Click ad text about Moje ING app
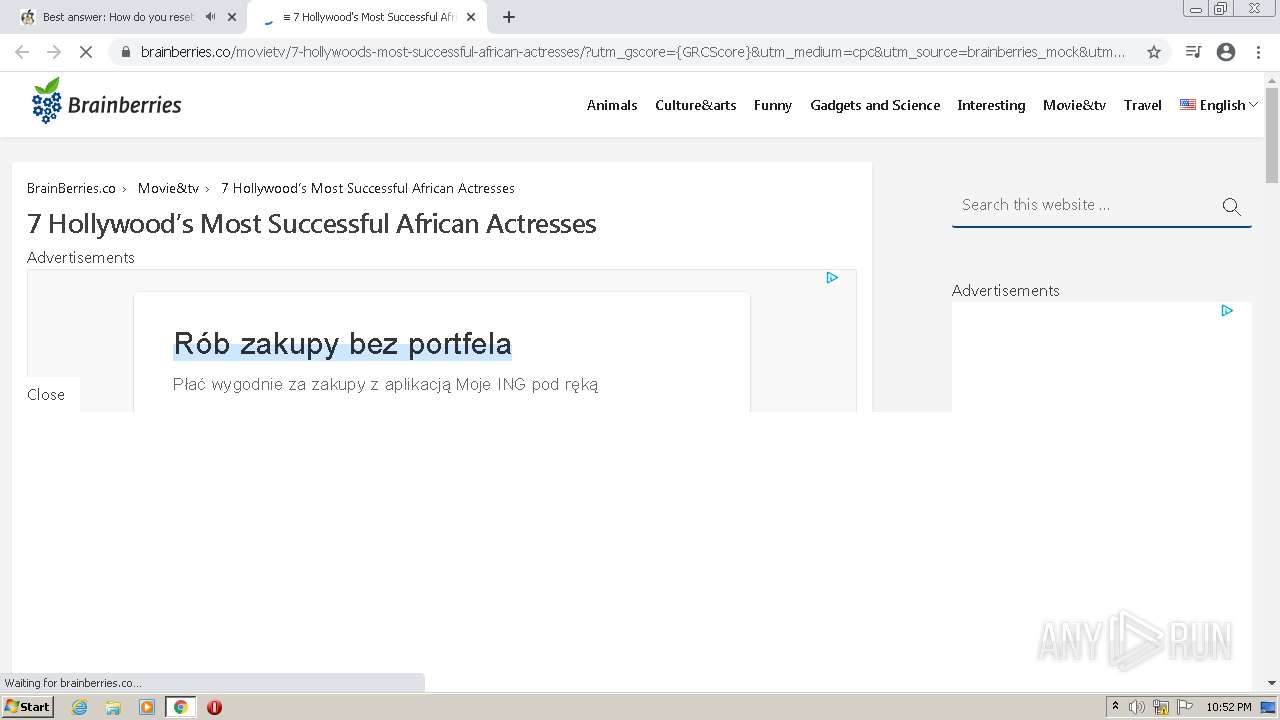1280x720 pixels. point(385,384)
